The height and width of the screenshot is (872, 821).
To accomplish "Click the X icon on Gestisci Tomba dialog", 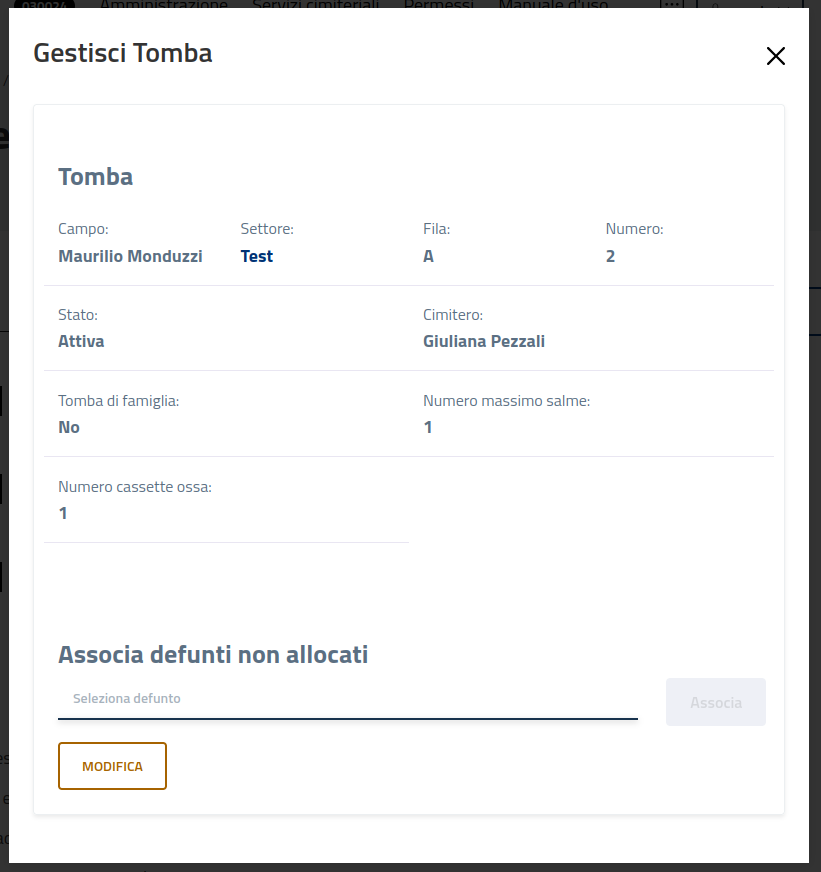I will point(776,56).
